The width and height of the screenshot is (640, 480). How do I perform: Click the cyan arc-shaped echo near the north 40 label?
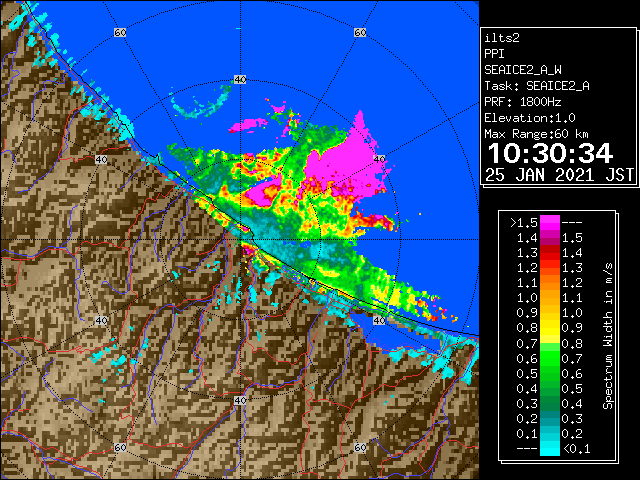tap(201, 104)
